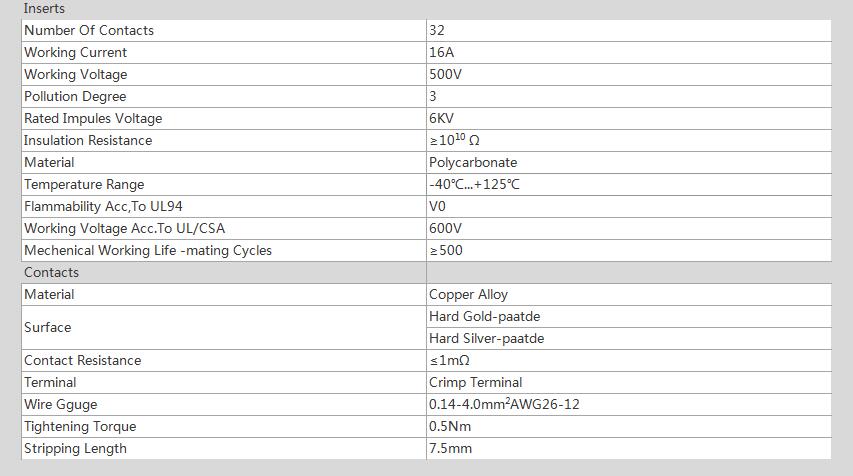
Task: Click the 16A working current value
Action: coord(441,52)
